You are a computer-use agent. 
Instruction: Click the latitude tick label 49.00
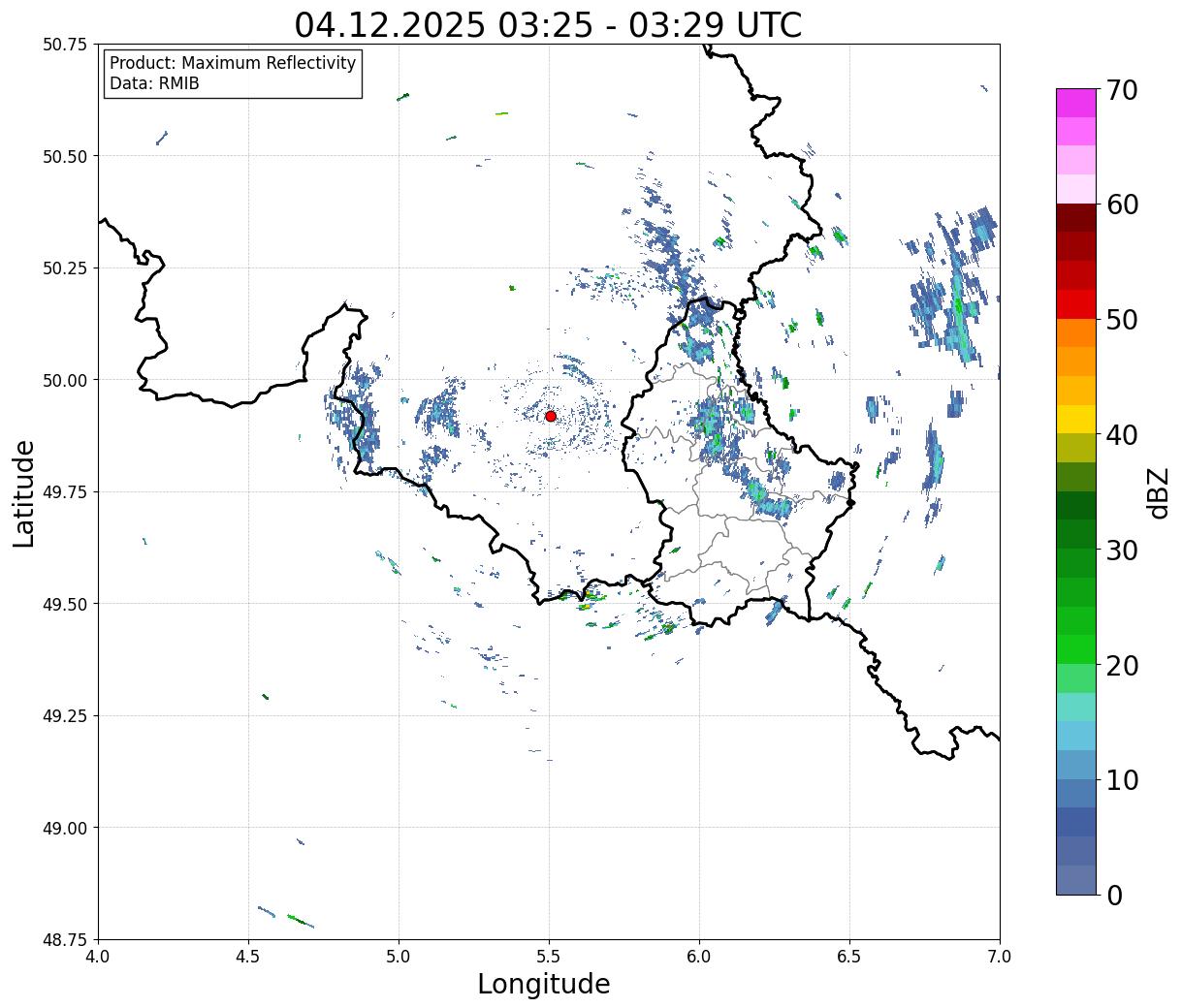pyautogui.click(x=65, y=828)
